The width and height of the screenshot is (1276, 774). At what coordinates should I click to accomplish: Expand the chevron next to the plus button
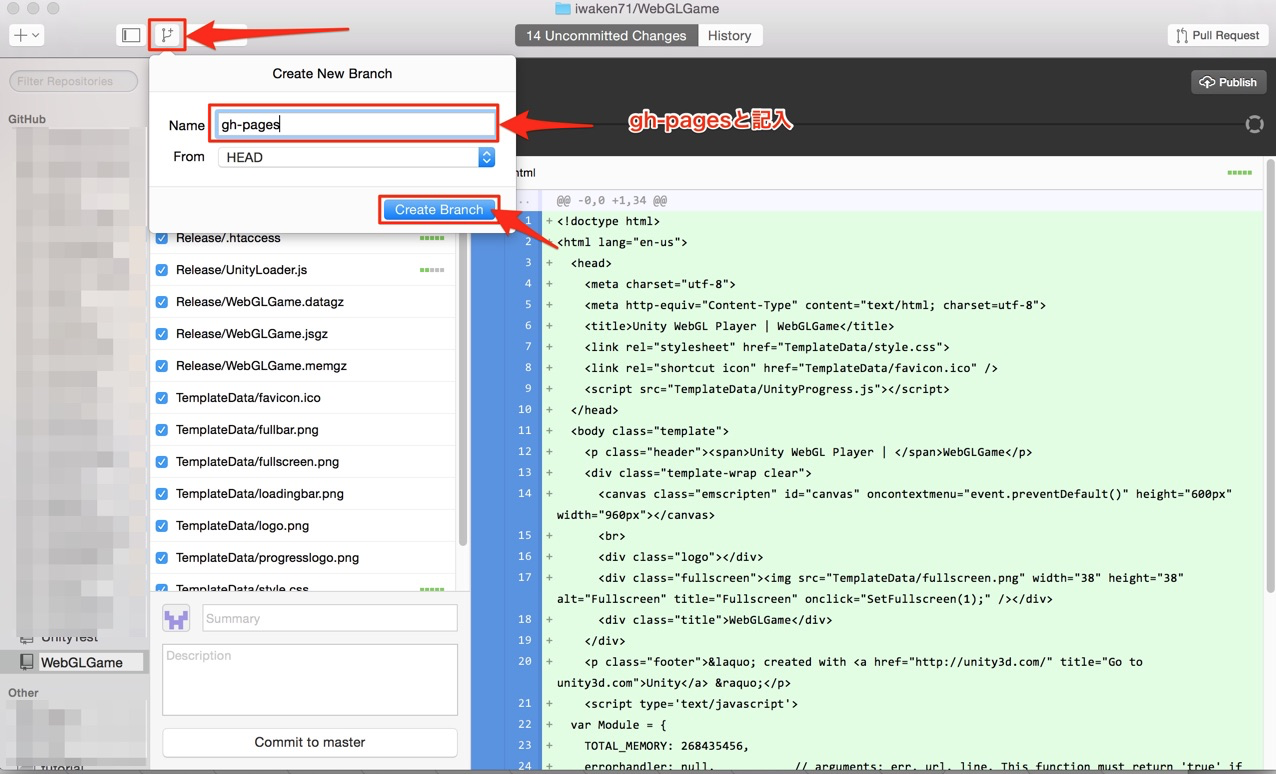pos(35,34)
